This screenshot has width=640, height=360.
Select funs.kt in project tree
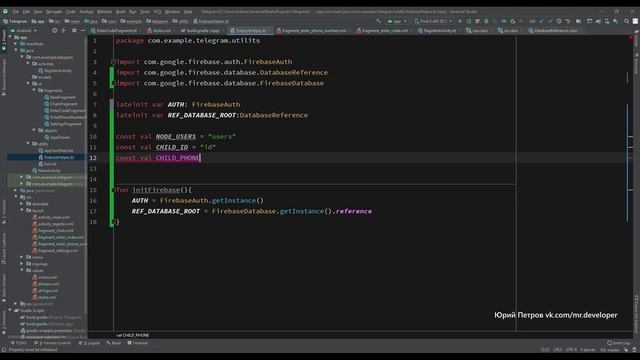point(50,164)
